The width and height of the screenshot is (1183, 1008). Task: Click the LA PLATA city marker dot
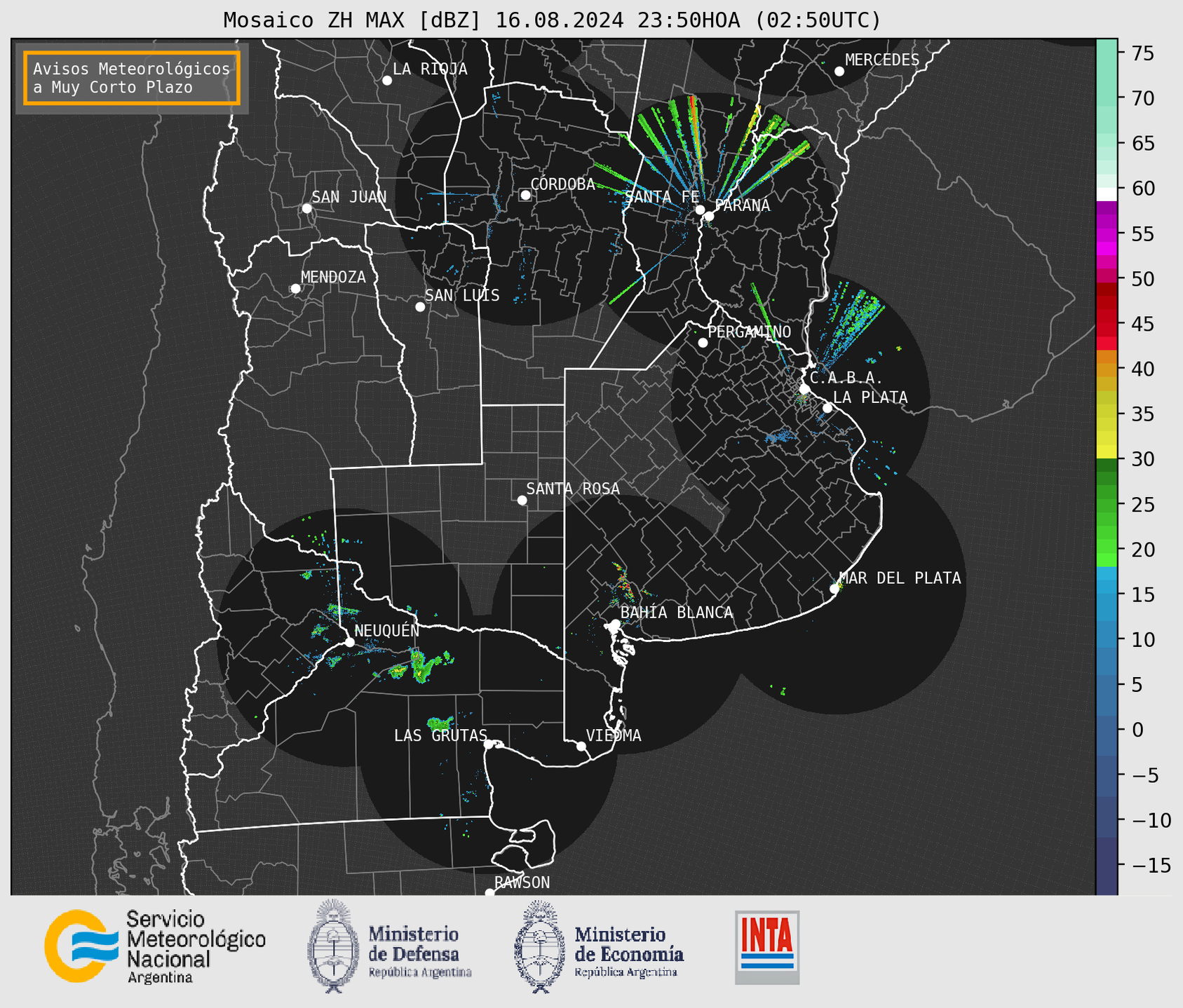pyautogui.click(x=827, y=408)
